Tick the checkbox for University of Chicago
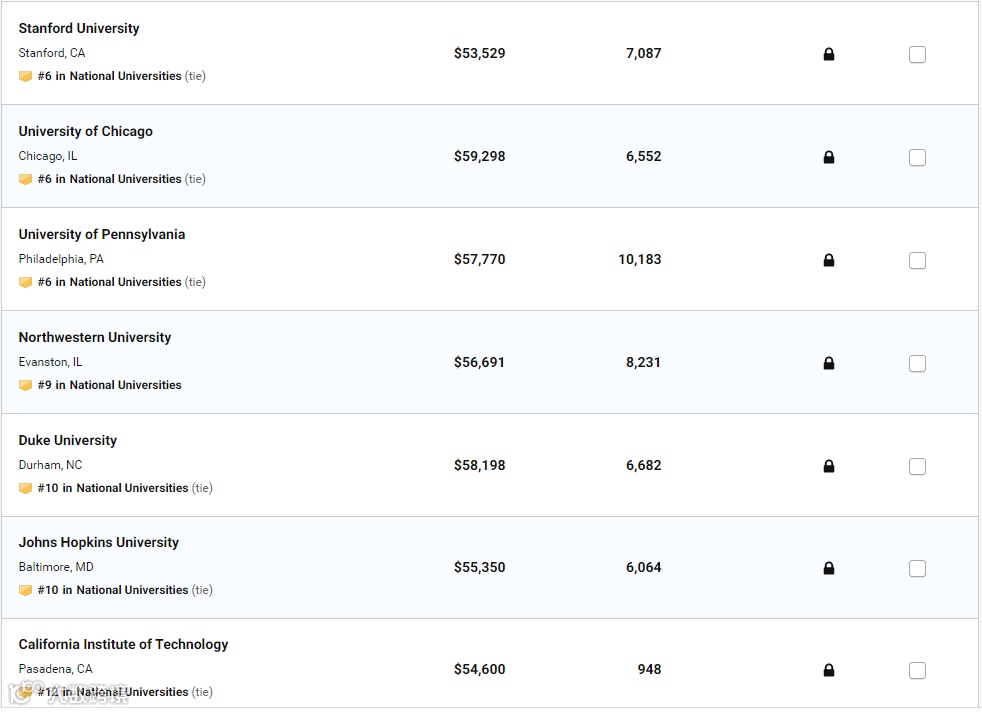The height and width of the screenshot is (712, 982). [917, 158]
